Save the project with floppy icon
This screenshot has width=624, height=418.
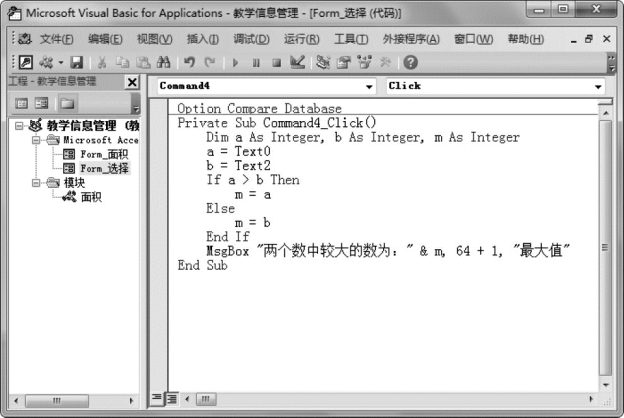(x=76, y=63)
